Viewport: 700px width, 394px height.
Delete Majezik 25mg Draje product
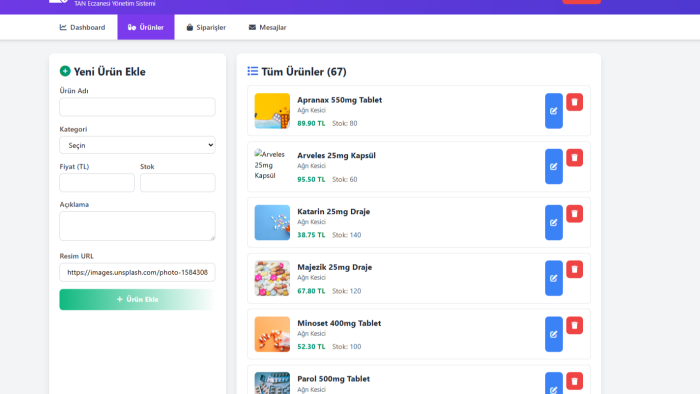coord(575,269)
